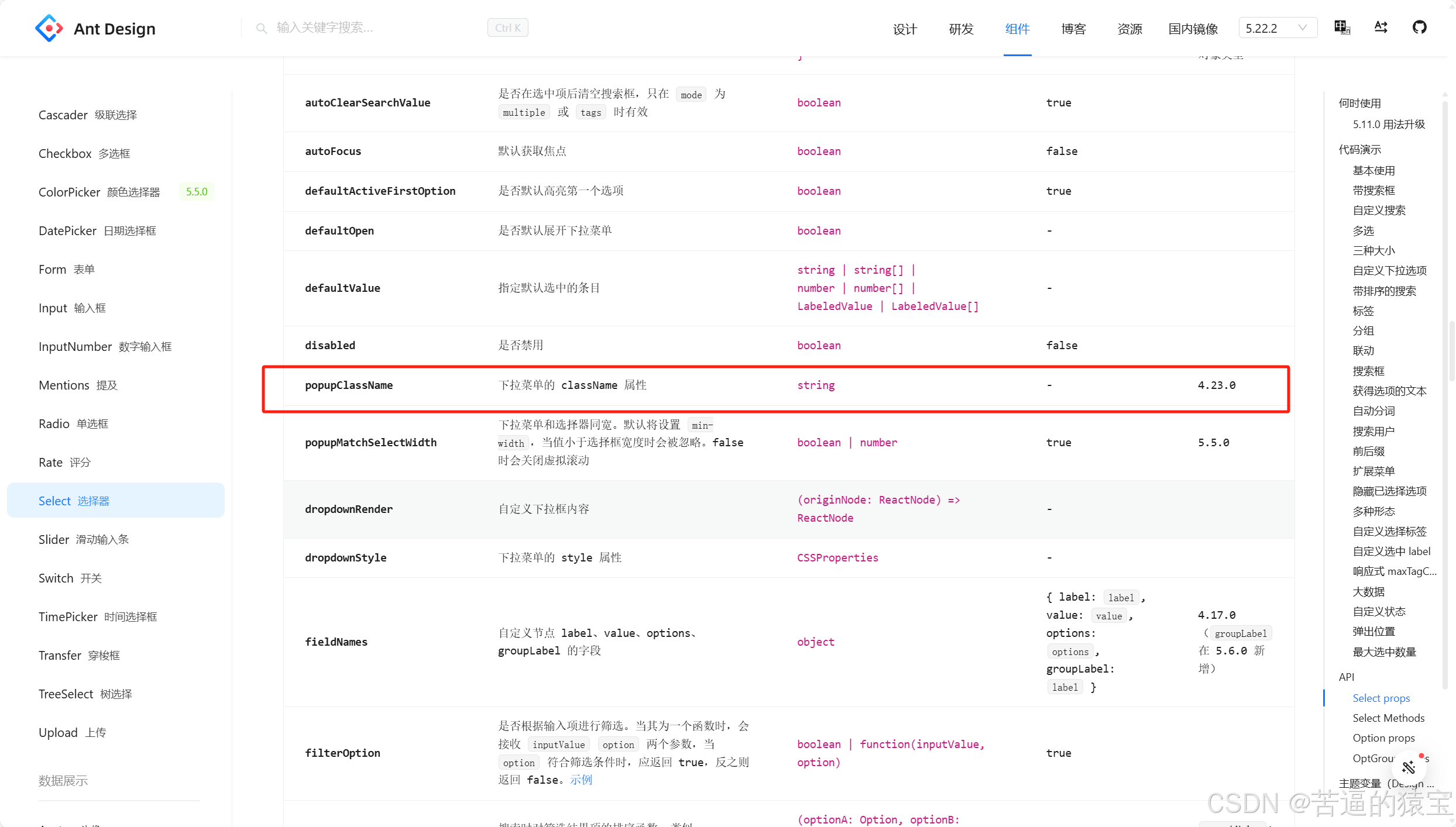The image size is (1456, 827).
Task: Open the GitHub repository icon
Action: (x=1419, y=27)
